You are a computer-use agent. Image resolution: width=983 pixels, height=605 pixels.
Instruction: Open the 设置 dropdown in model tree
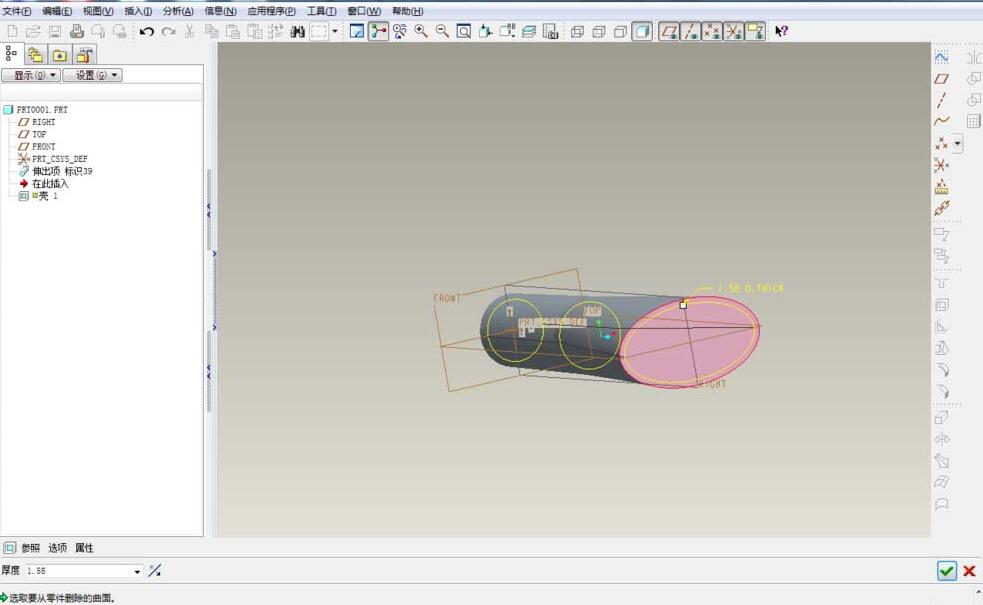(91, 75)
